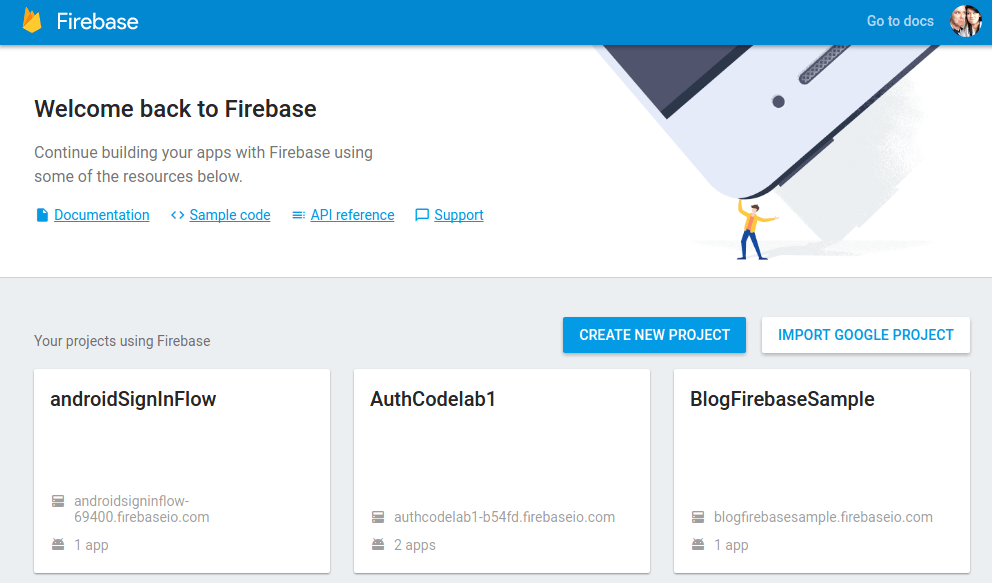Click '1 app' on BlogFirebaseSample card
Image resolution: width=992 pixels, height=583 pixels.
(x=731, y=545)
